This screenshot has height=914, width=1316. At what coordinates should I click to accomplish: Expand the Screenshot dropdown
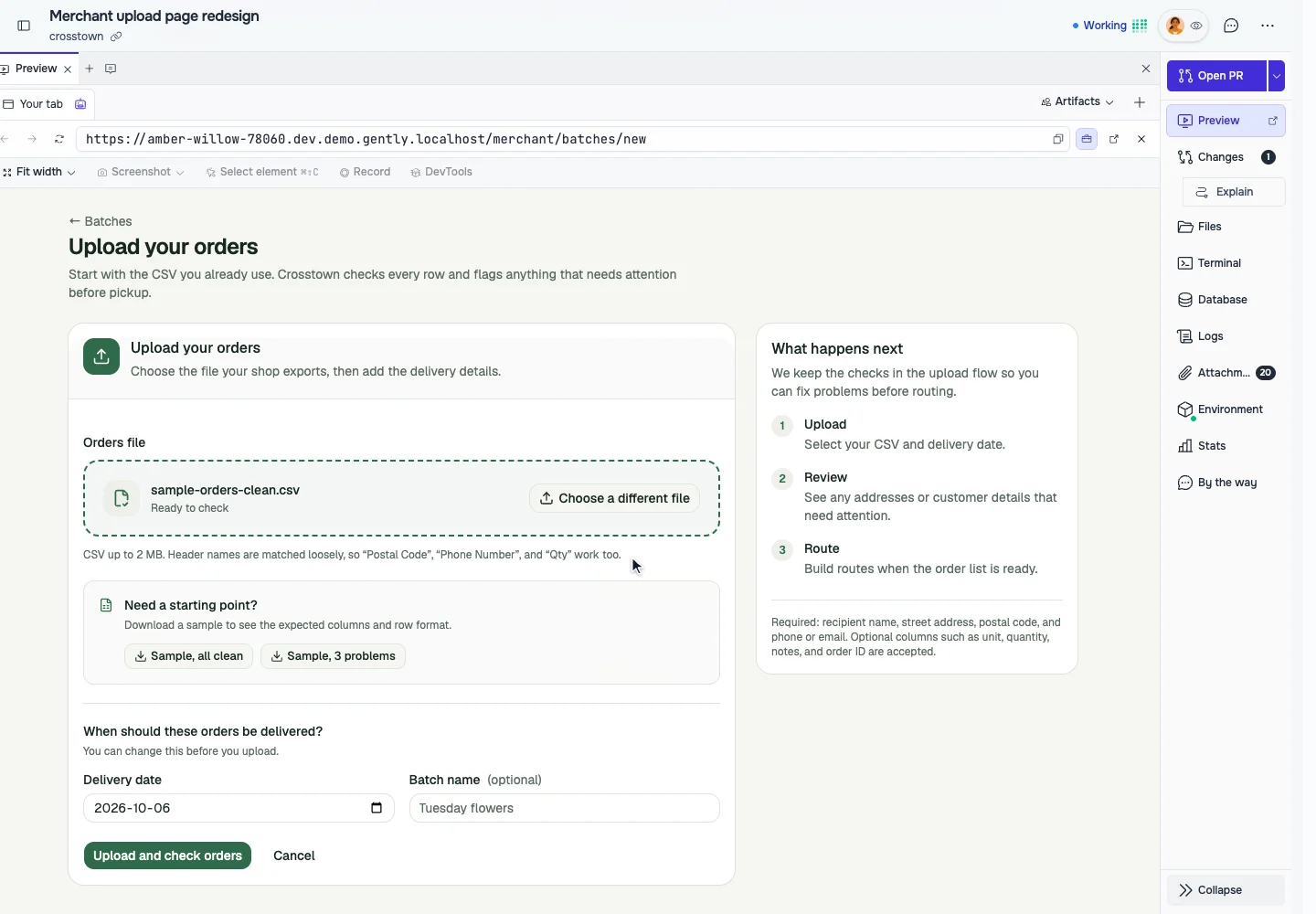(141, 172)
